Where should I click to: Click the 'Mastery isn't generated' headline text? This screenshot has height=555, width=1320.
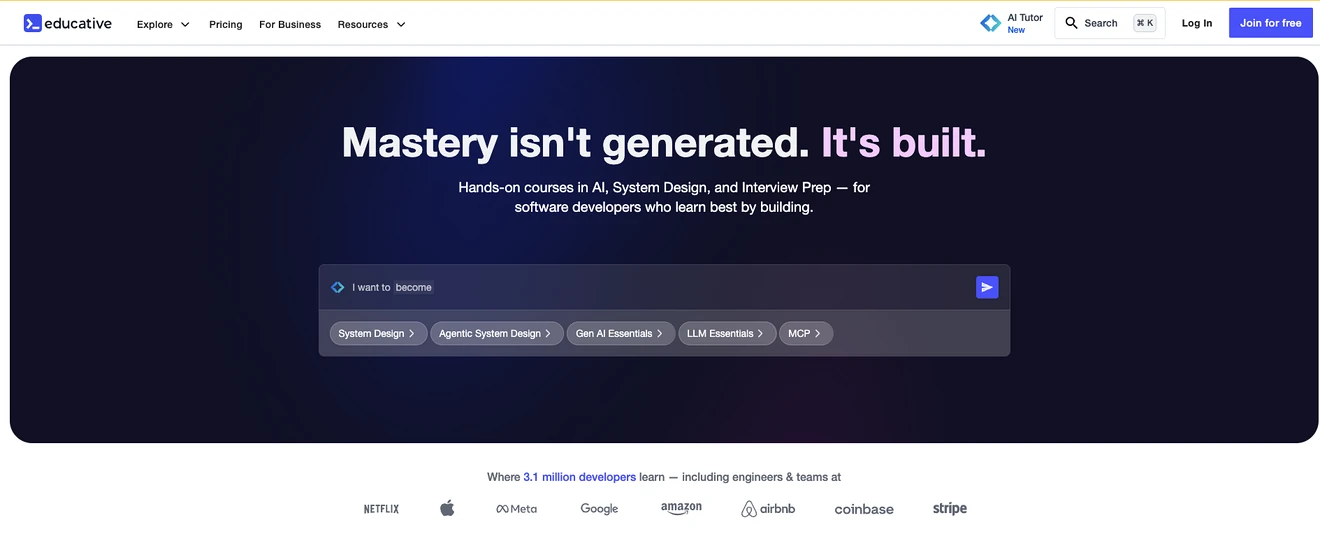[x=575, y=143]
